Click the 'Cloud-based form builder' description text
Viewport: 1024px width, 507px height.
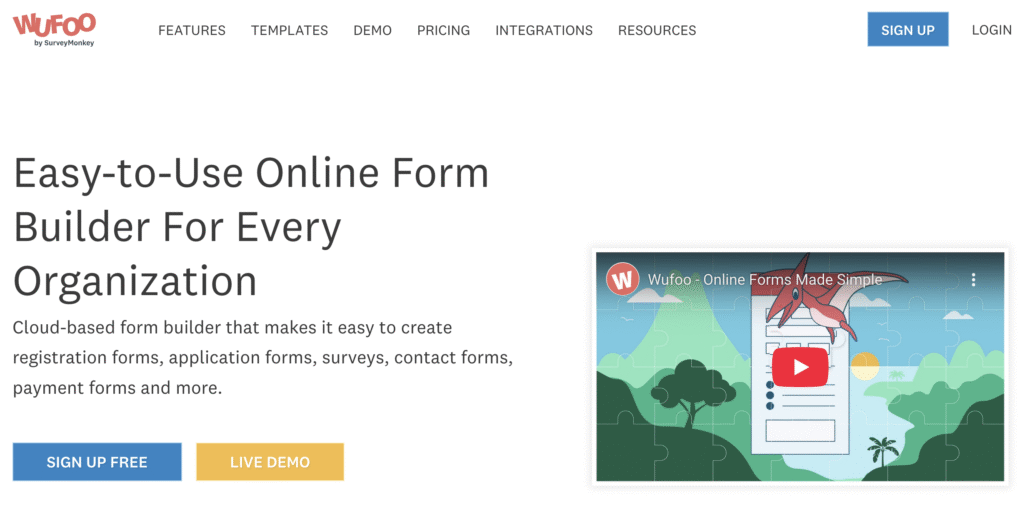click(263, 357)
